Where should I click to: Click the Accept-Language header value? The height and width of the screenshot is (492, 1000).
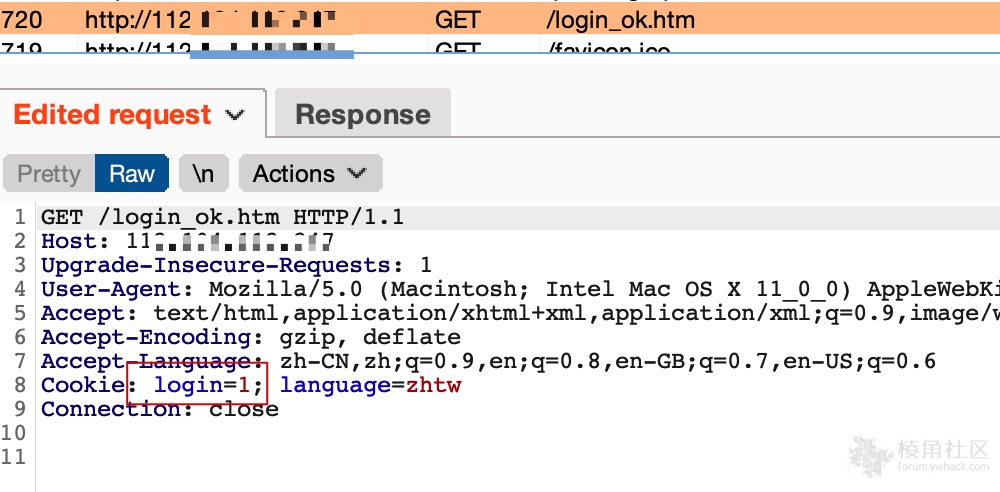tap(600, 361)
